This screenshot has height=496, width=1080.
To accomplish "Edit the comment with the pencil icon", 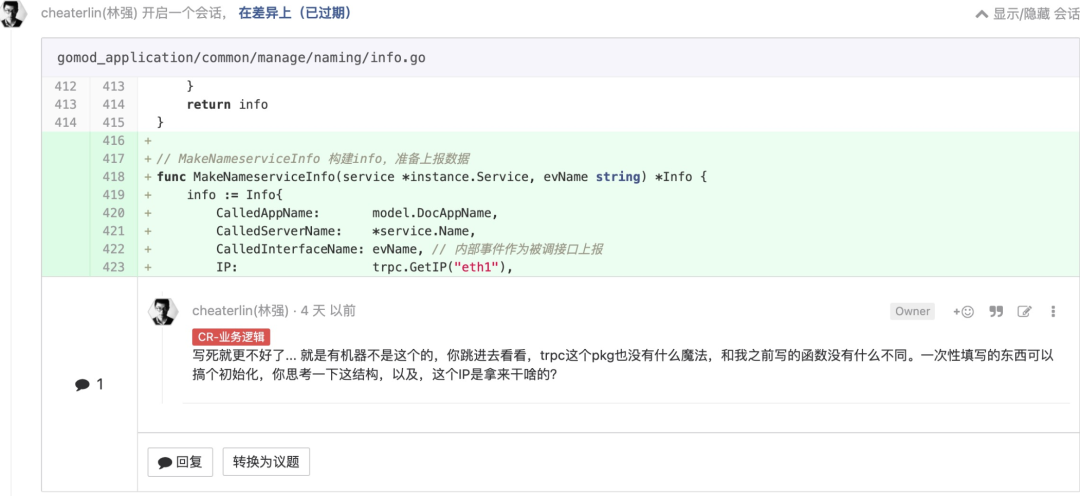I will [x=1024, y=311].
